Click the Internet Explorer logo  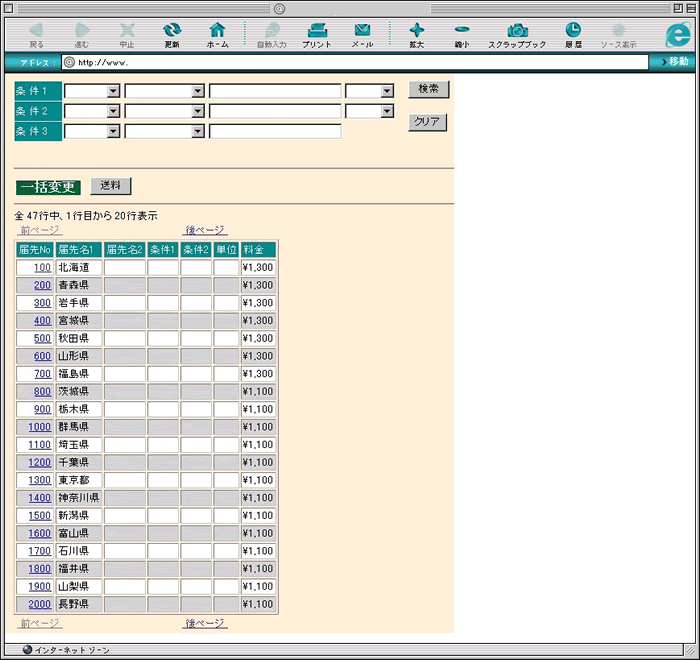click(678, 35)
